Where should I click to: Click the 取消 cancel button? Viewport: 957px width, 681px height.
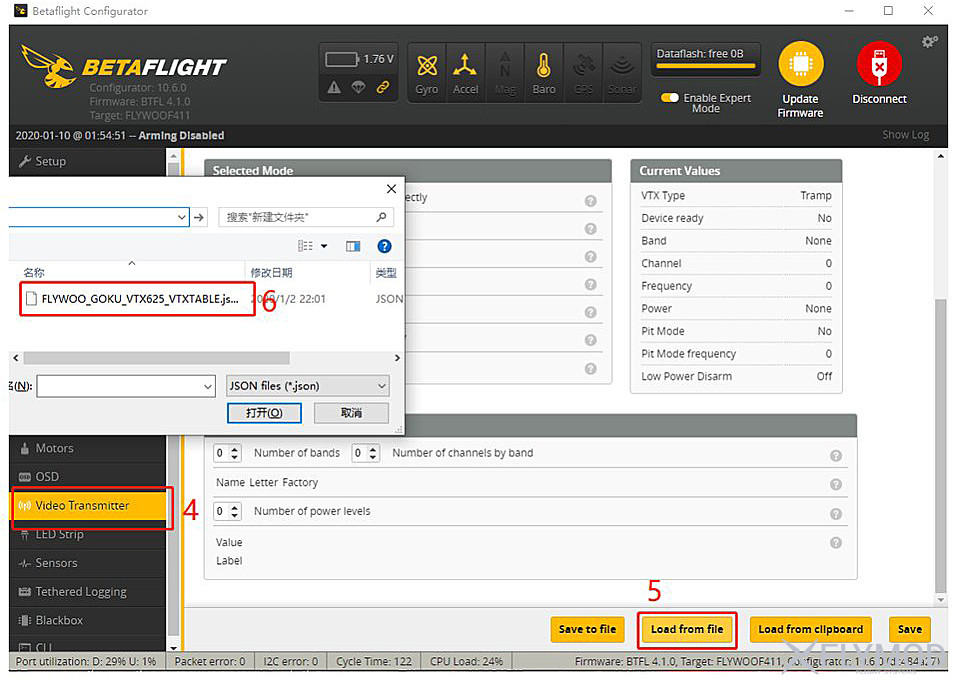tap(351, 413)
